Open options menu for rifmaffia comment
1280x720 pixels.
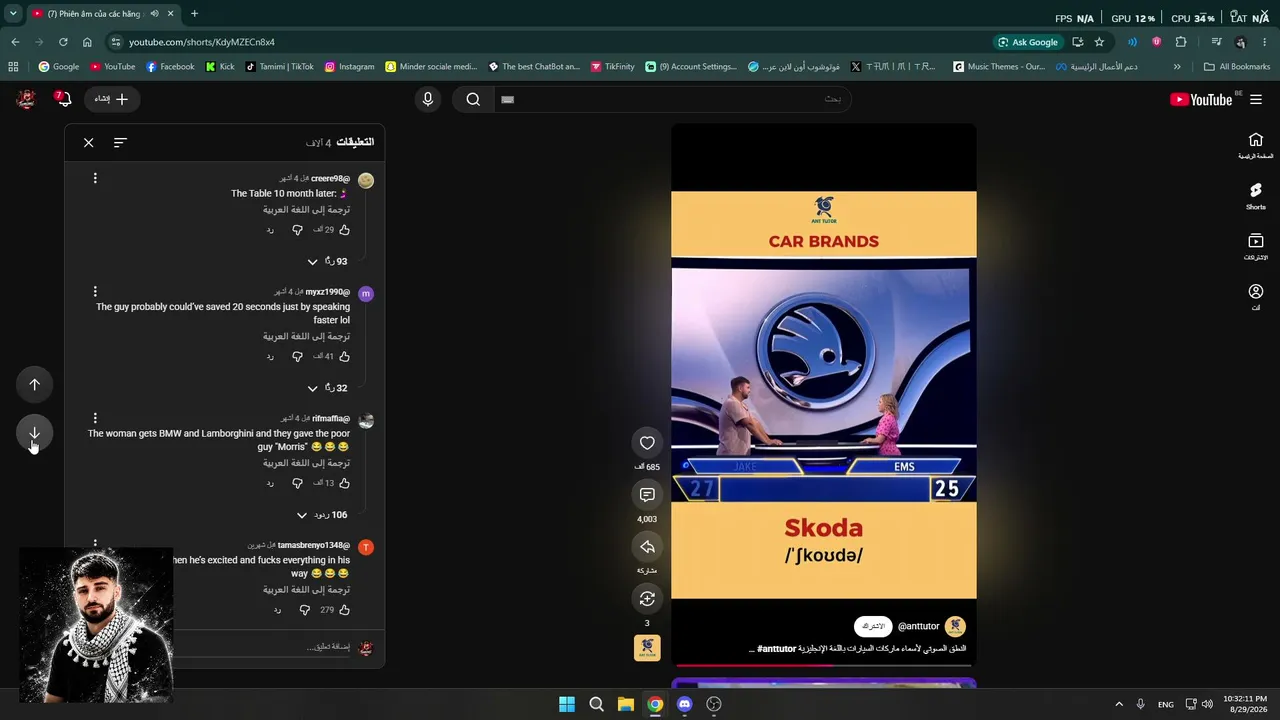pos(95,418)
